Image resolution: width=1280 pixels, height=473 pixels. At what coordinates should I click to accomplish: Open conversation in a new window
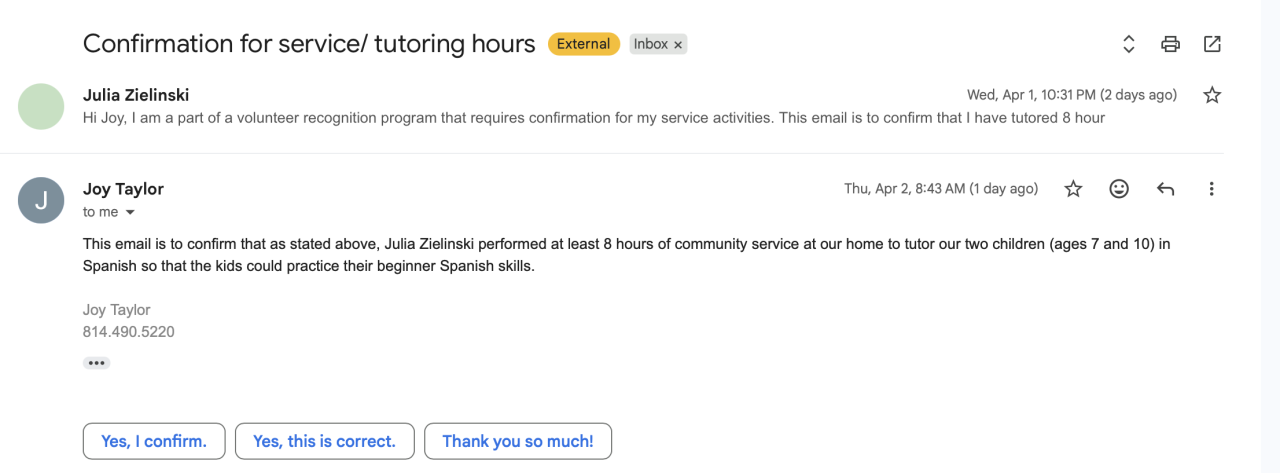pos(1212,44)
